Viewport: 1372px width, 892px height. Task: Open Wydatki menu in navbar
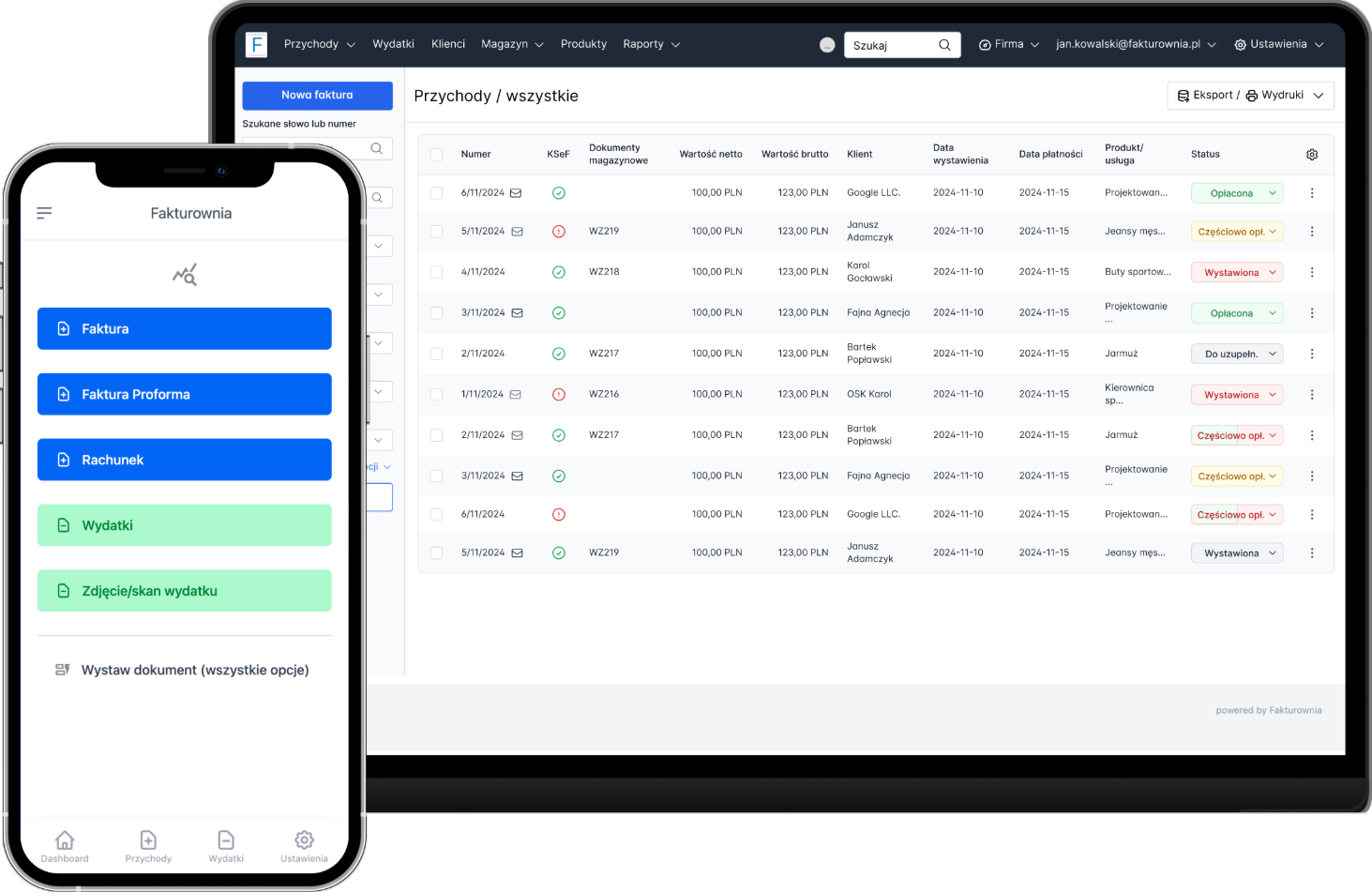click(393, 45)
